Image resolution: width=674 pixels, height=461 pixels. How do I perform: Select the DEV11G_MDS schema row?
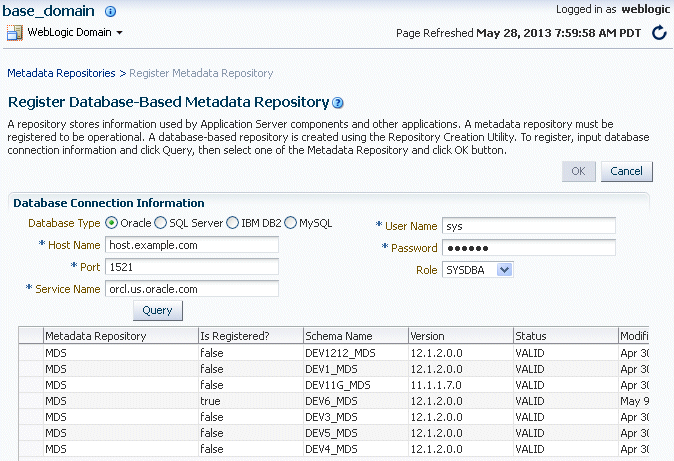[x=334, y=385]
